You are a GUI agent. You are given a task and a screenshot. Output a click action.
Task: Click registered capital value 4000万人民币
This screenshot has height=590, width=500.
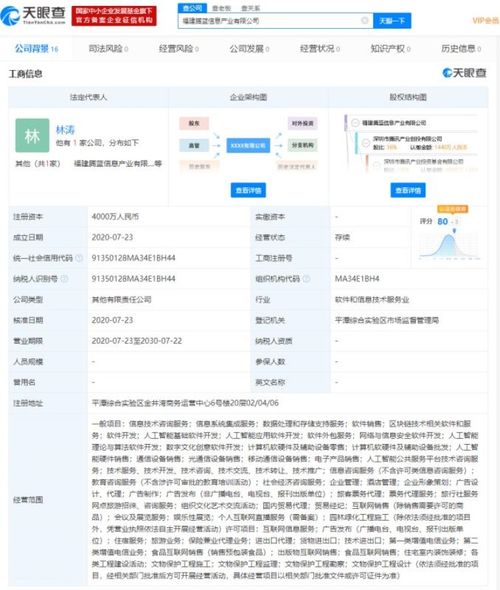[115, 217]
